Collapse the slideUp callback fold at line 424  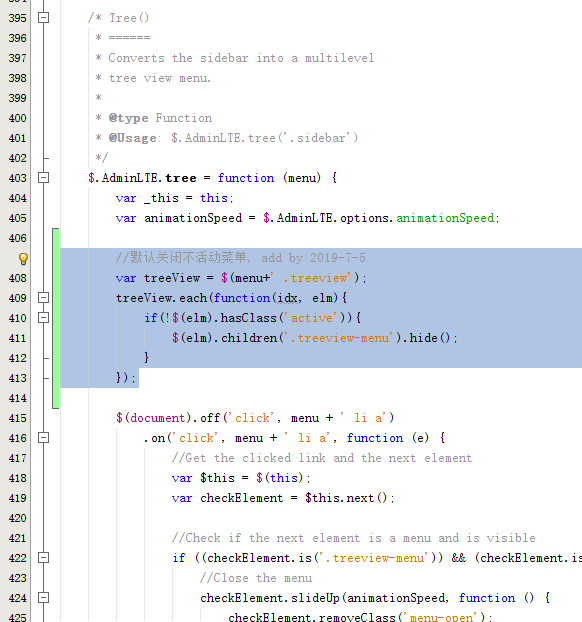coord(44,597)
